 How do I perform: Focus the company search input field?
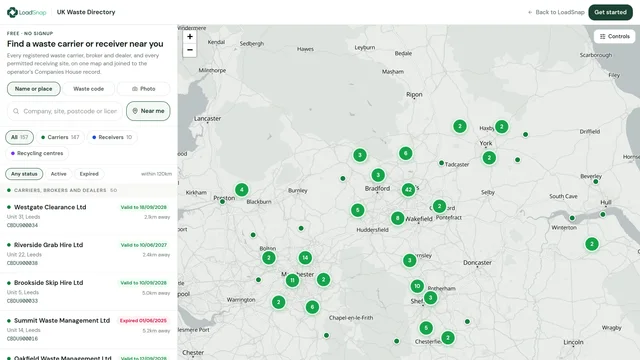coord(65,111)
